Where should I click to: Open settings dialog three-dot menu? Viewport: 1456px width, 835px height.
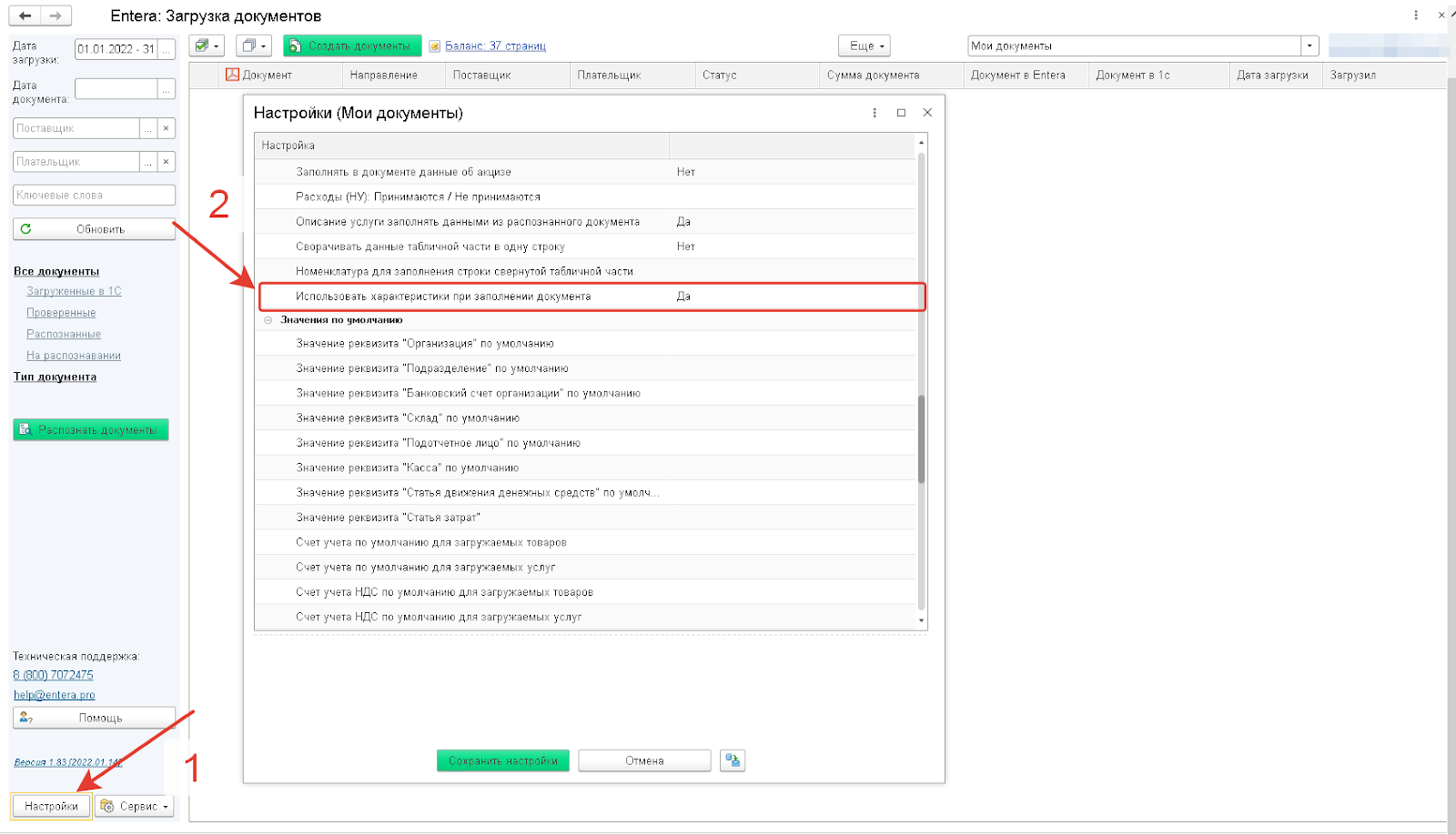coord(875,113)
